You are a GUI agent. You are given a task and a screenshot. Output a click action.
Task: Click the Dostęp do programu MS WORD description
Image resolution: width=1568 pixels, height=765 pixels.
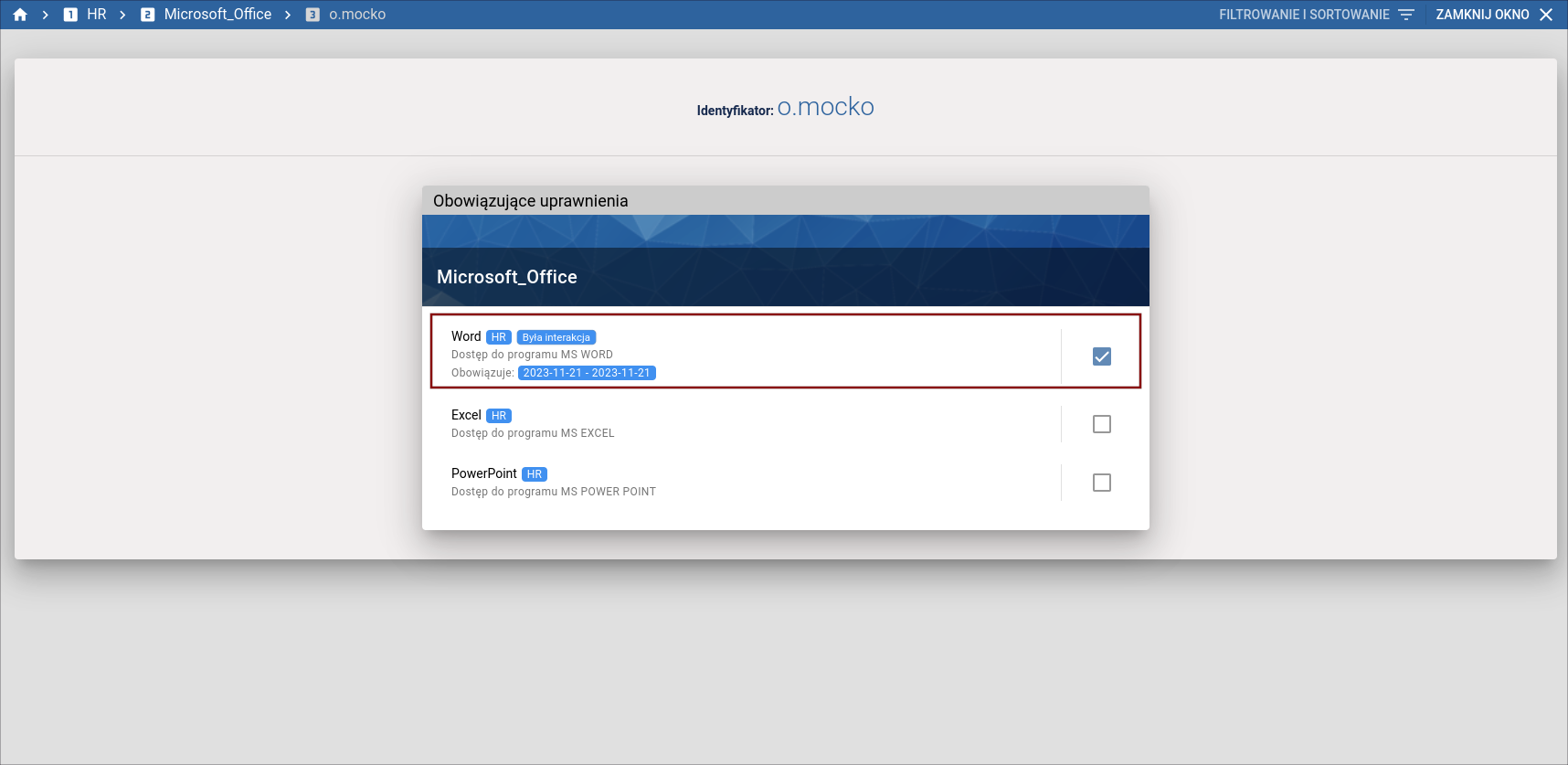pyautogui.click(x=532, y=355)
